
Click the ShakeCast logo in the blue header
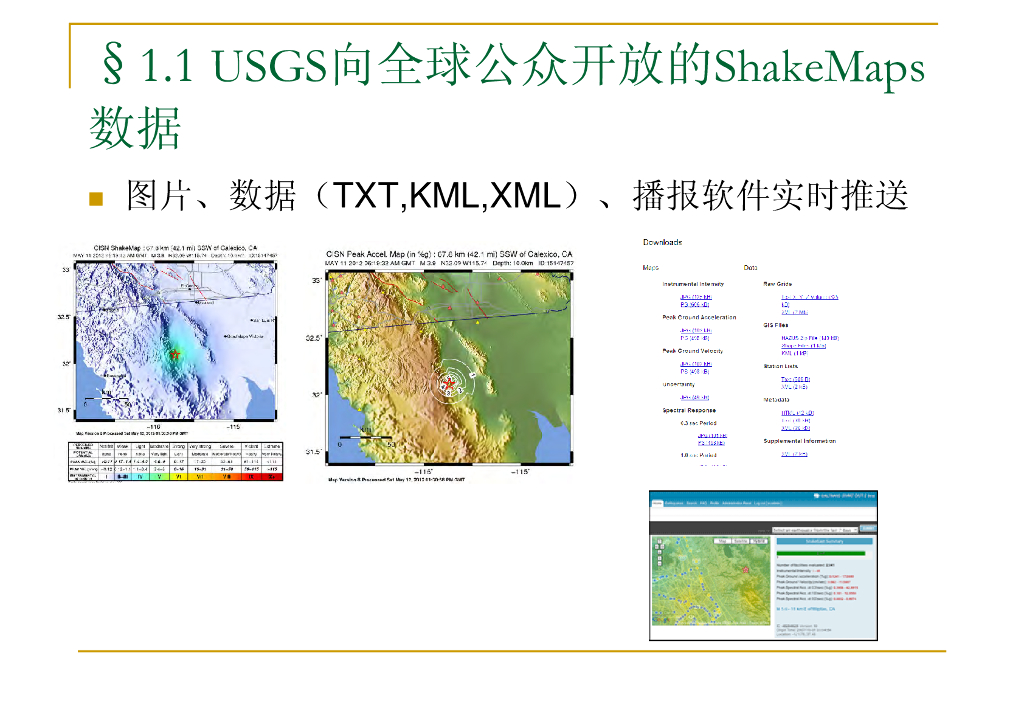[x=844, y=496]
